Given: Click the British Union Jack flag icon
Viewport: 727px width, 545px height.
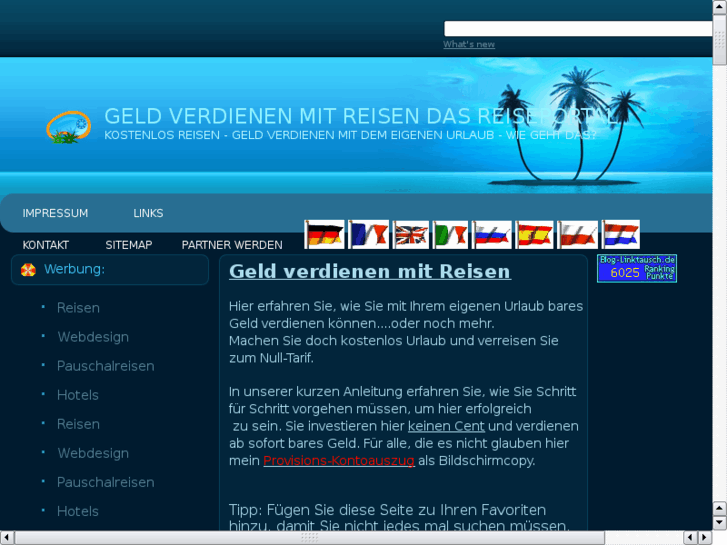Looking at the screenshot, I should coord(411,234).
